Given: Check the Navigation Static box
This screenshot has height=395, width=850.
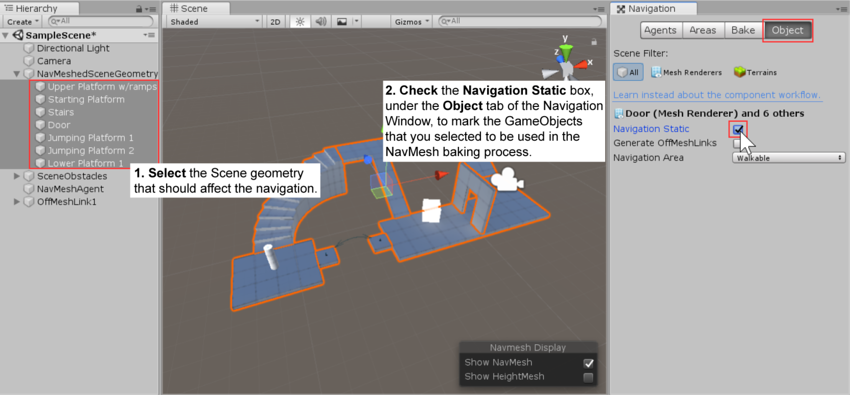Looking at the screenshot, I should click(737, 129).
